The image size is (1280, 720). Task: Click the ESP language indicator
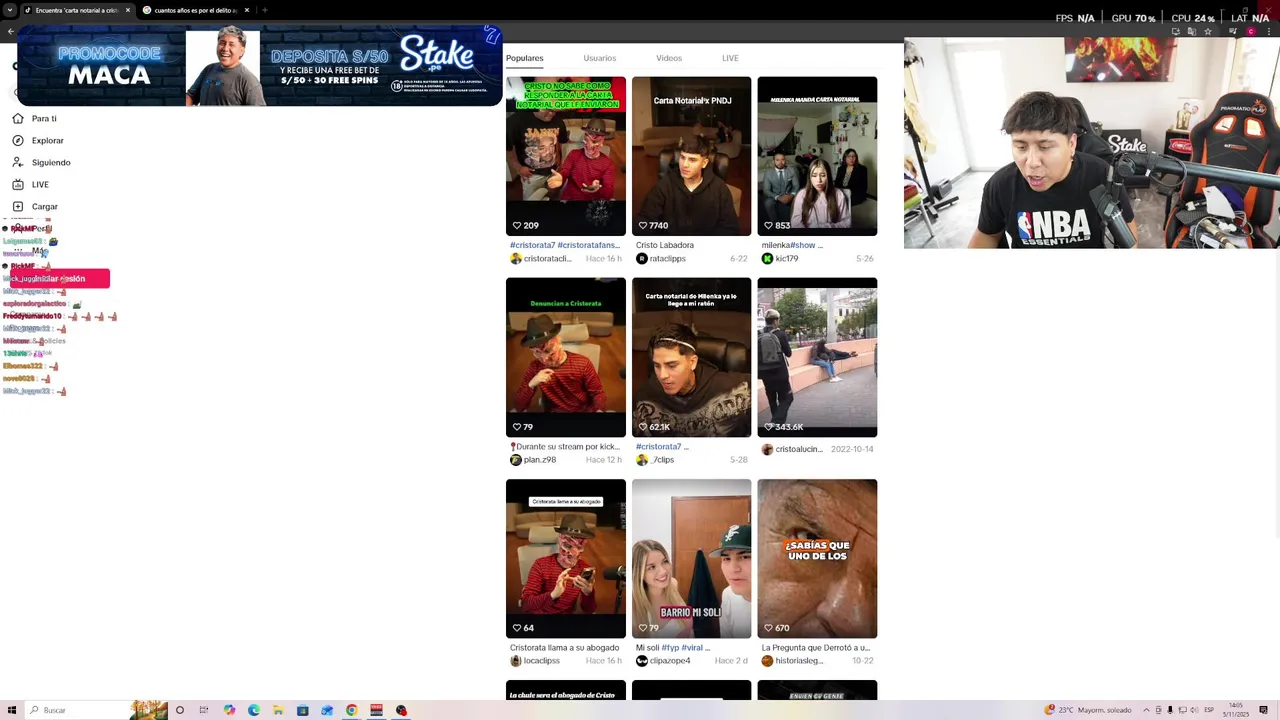pos(1209,710)
